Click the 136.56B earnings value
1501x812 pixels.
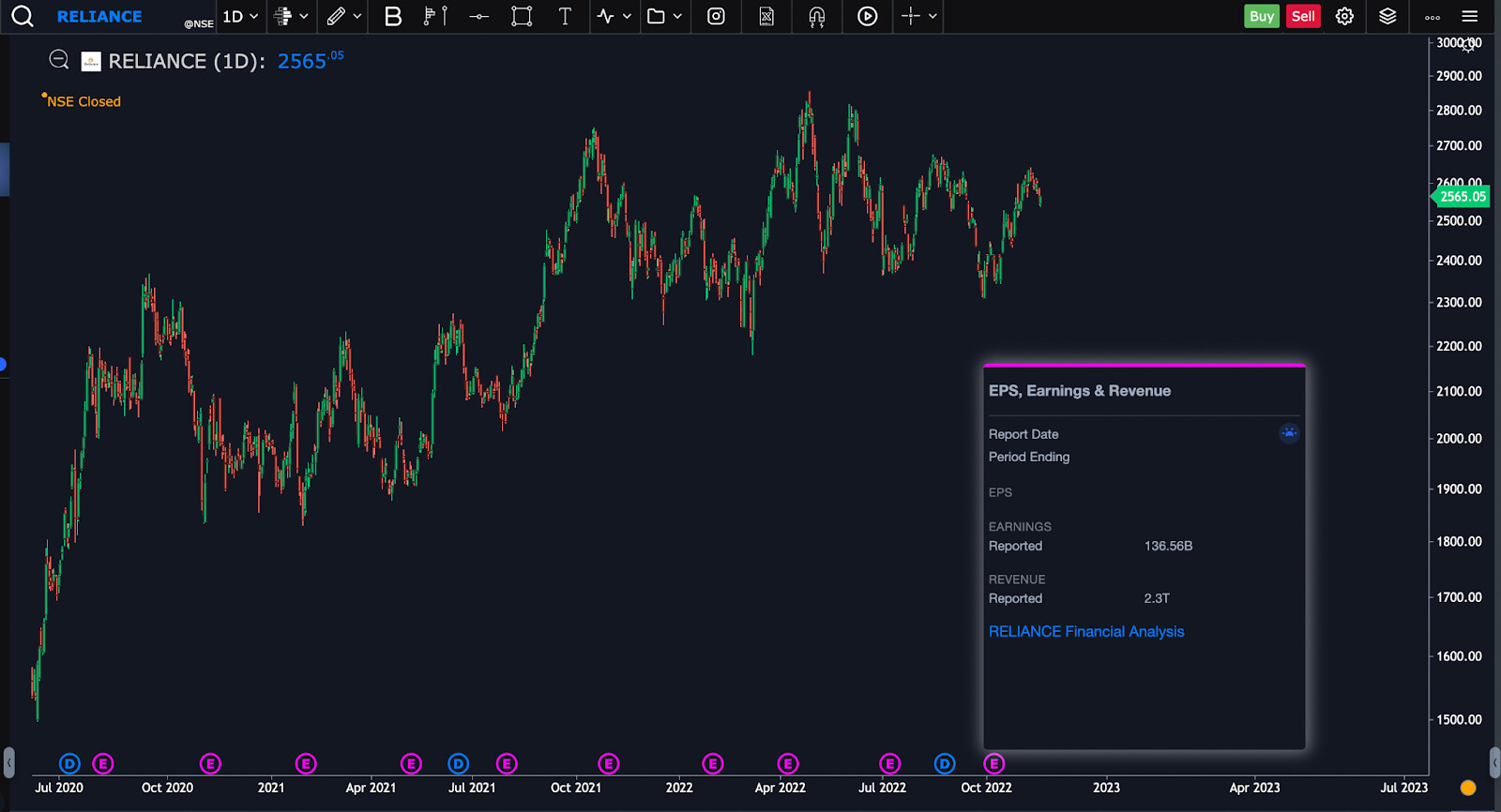1168,546
